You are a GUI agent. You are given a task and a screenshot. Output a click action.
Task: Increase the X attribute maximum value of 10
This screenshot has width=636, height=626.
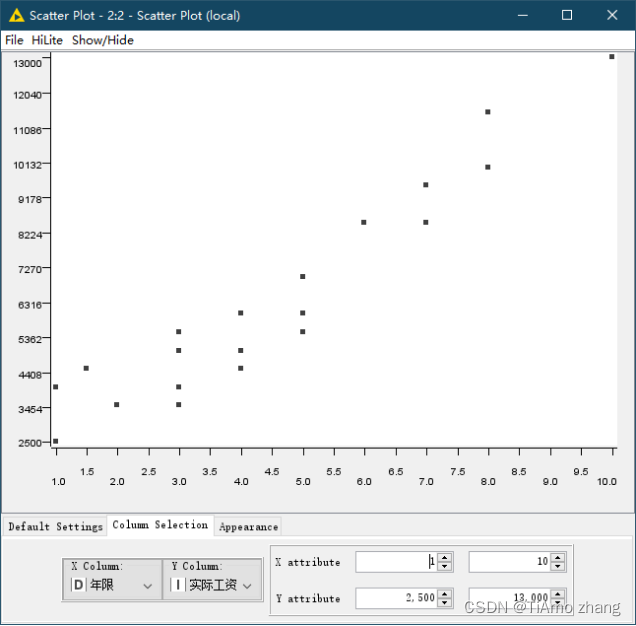pos(558,557)
